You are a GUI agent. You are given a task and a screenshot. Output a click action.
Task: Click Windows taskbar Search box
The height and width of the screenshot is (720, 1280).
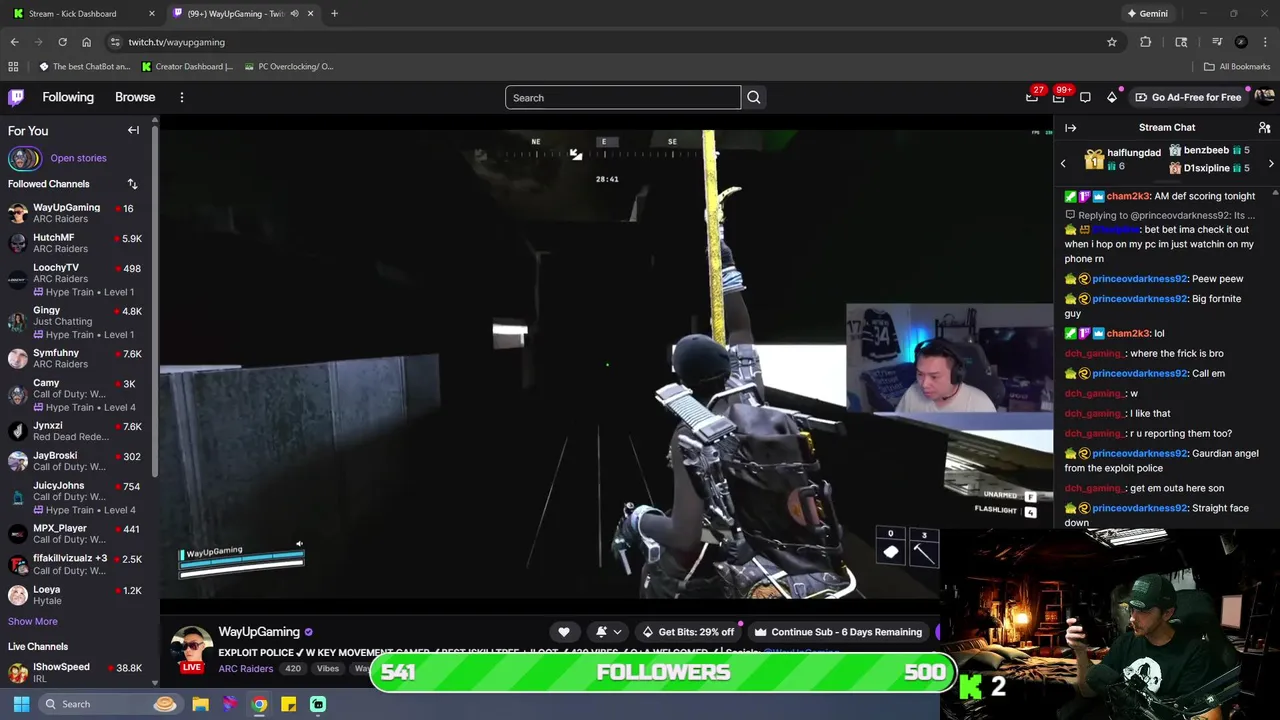click(109, 704)
